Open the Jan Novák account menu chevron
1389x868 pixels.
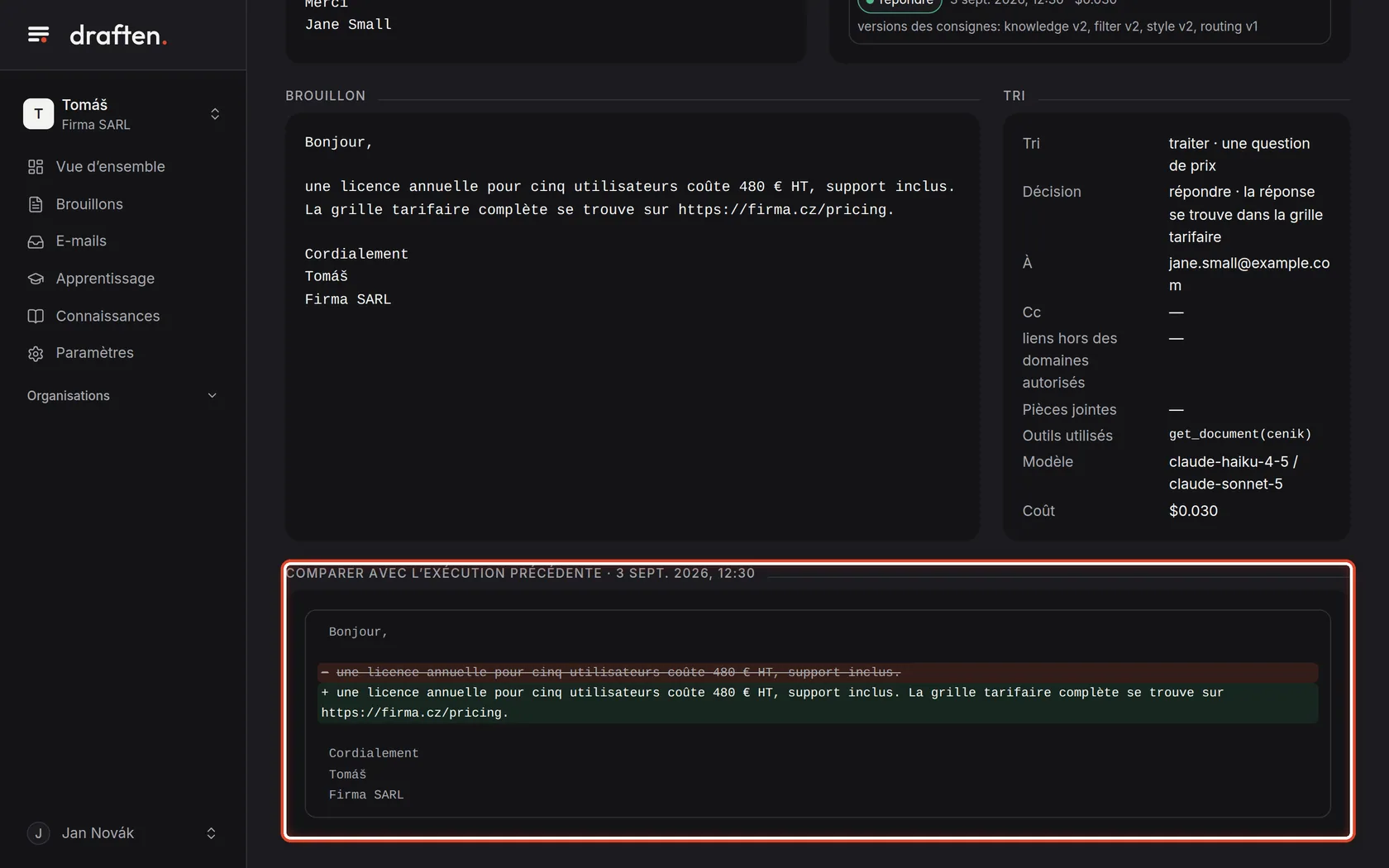(x=211, y=833)
